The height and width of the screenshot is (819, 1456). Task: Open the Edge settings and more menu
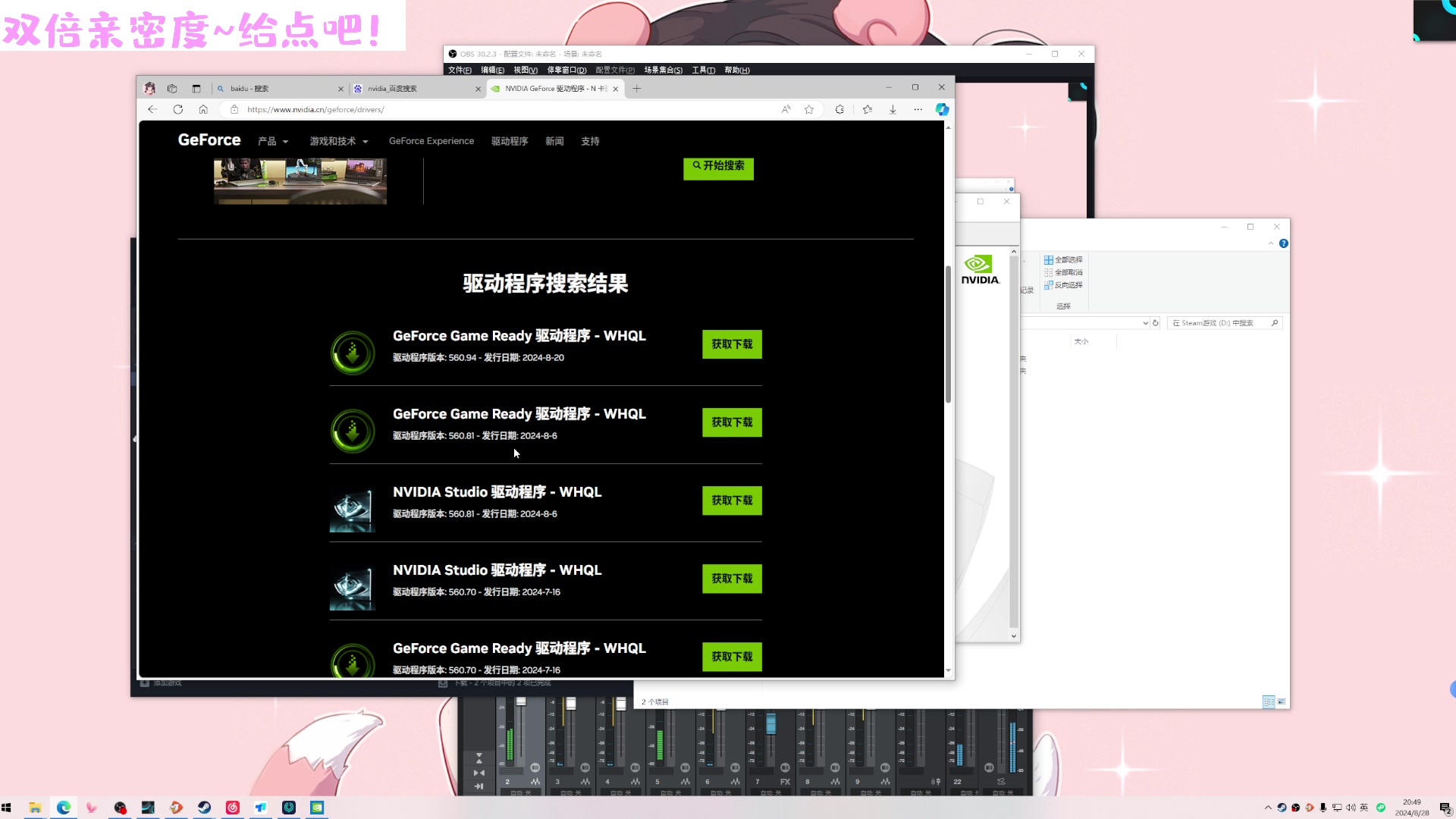[x=918, y=109]
